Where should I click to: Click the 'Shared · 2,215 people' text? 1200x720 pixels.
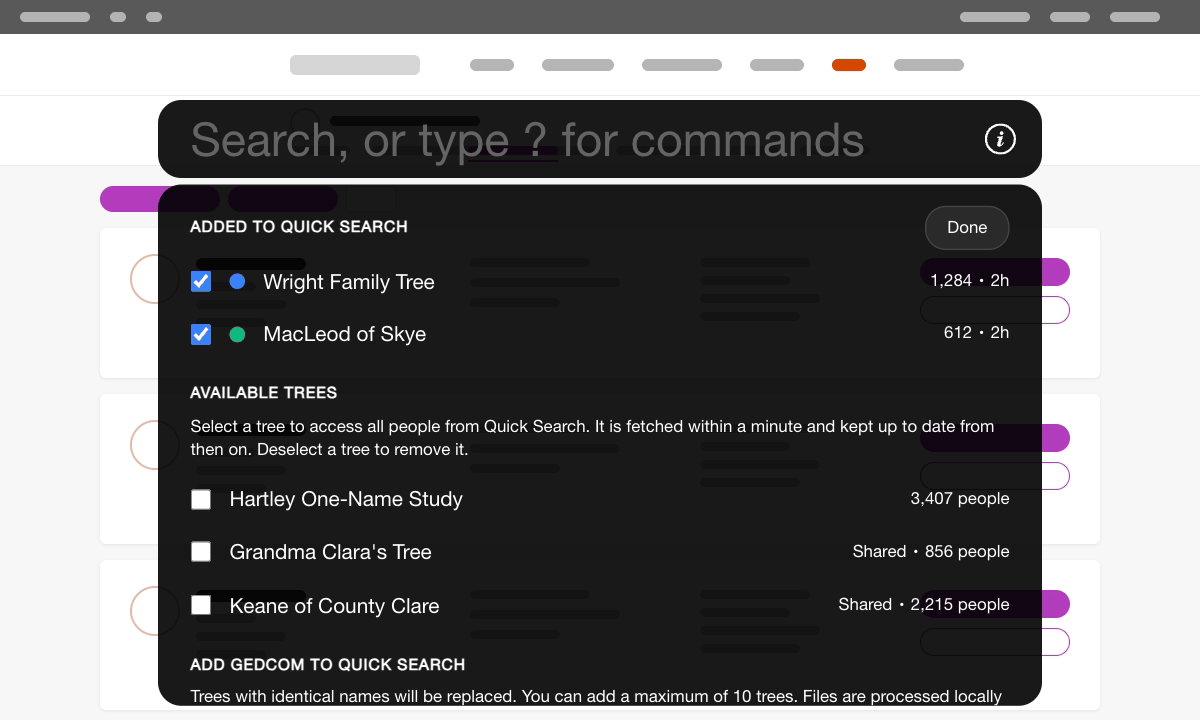[924, 604]
